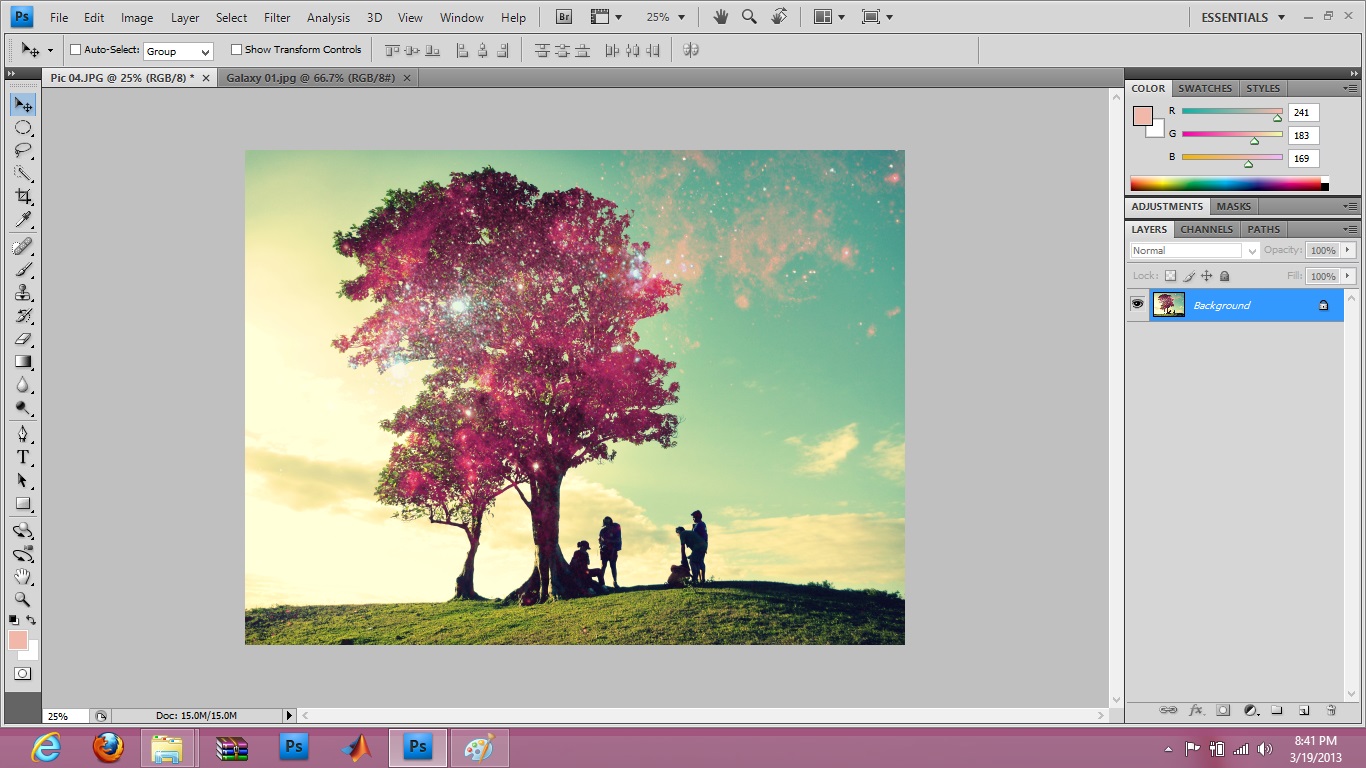
Task: Switch to the Galaxy 01.jpg document tab
Action: [310, 78]
